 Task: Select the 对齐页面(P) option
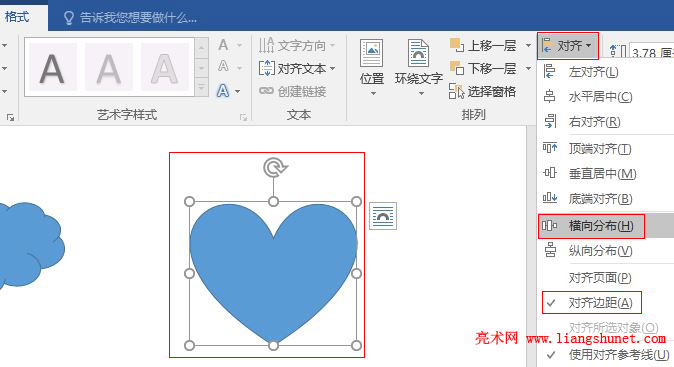click(x=605, y=278)
